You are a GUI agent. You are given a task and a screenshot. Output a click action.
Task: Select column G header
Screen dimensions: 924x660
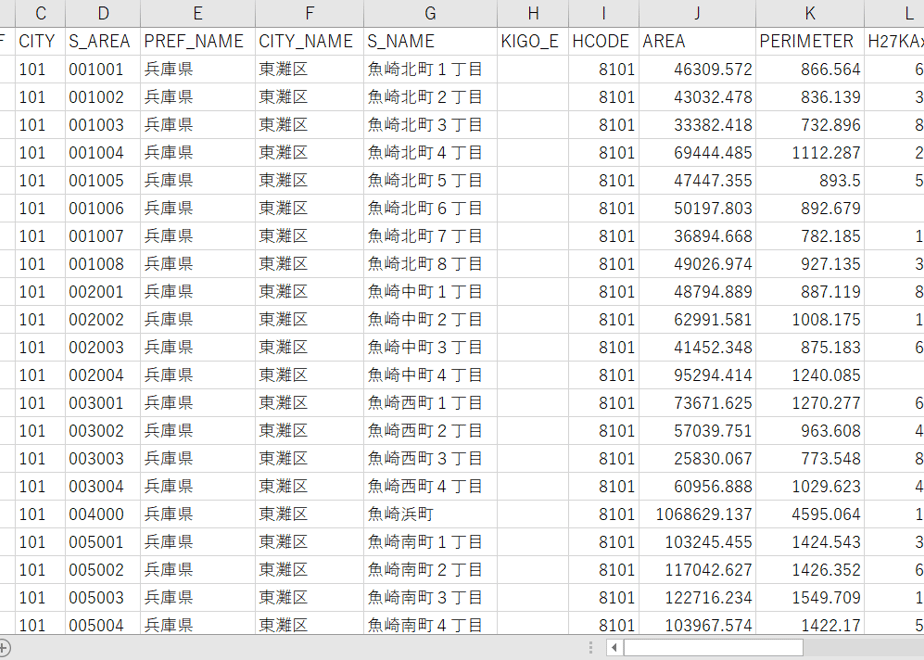click(x=430, y=13)
